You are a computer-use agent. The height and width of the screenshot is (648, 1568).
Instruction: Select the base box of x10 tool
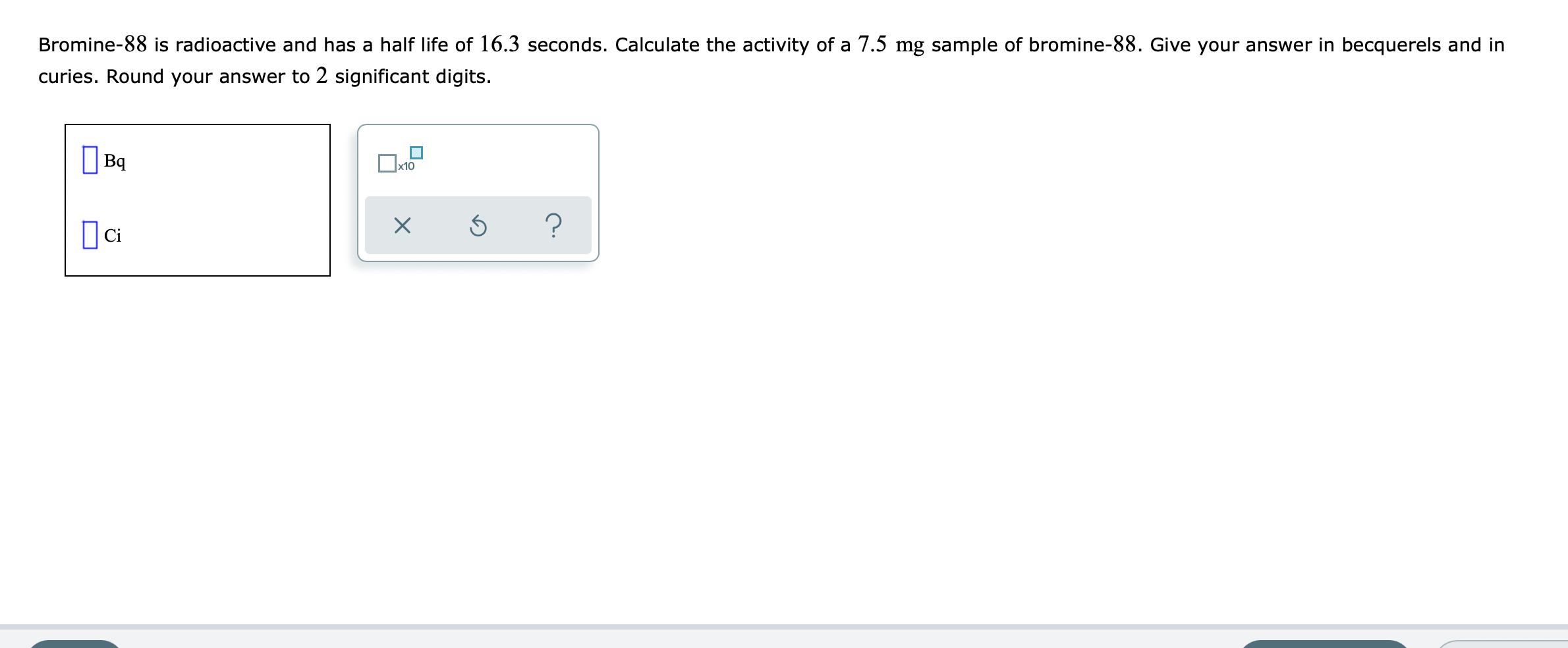[387, 163]
